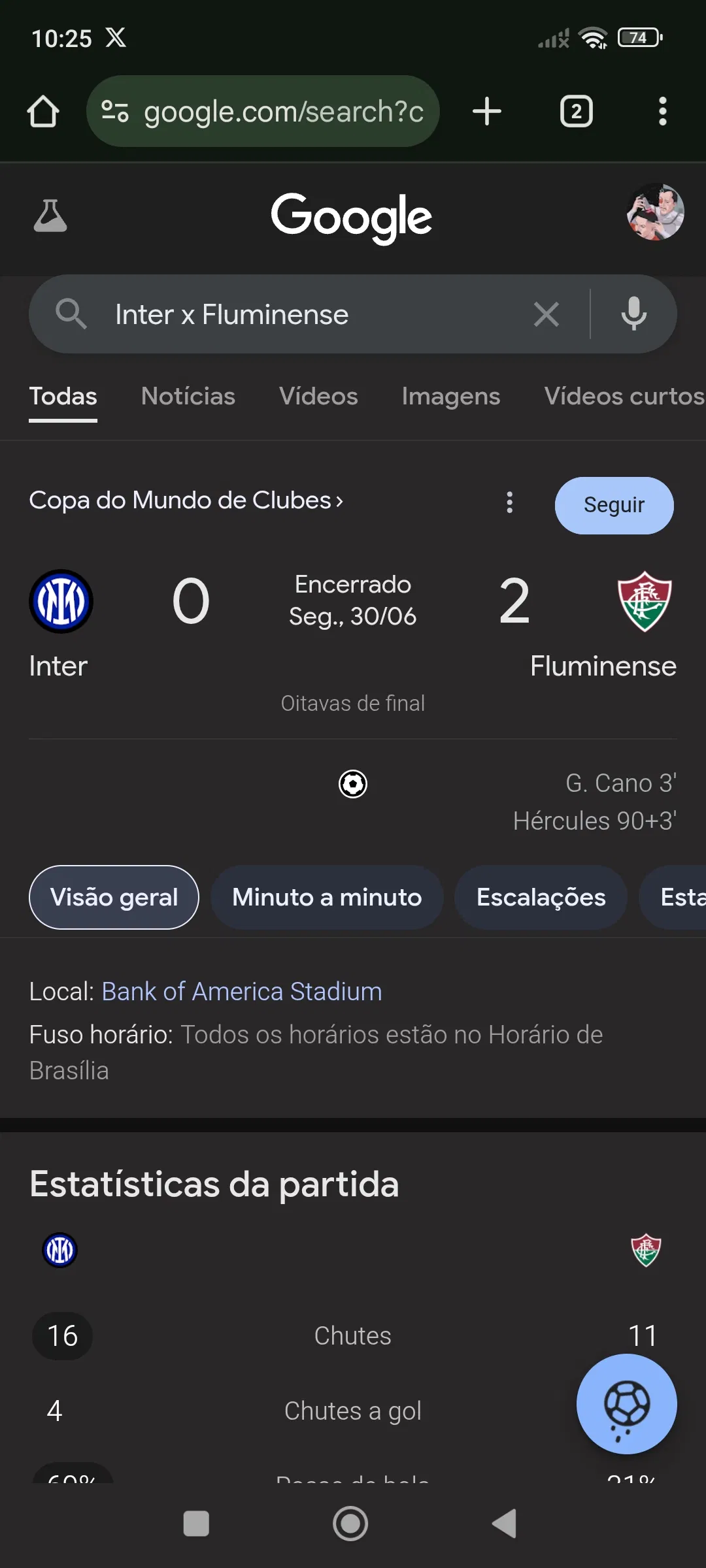The width and height of the screenshot is (706, 1568).
Task: Select the Minuto a minuto chip
Action: pos(327,897)
